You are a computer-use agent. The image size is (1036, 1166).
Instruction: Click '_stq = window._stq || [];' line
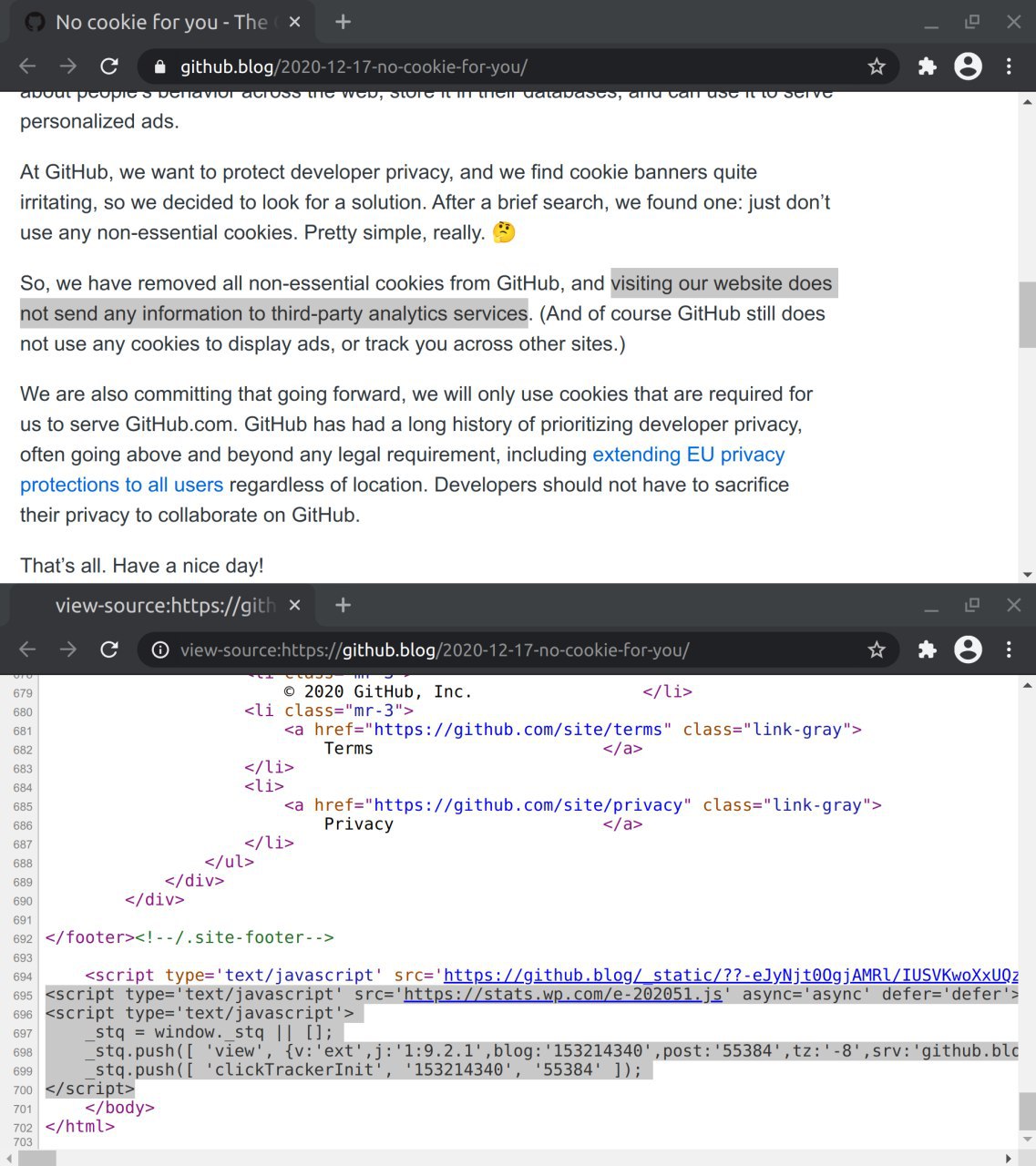[x=210, y=1032]
